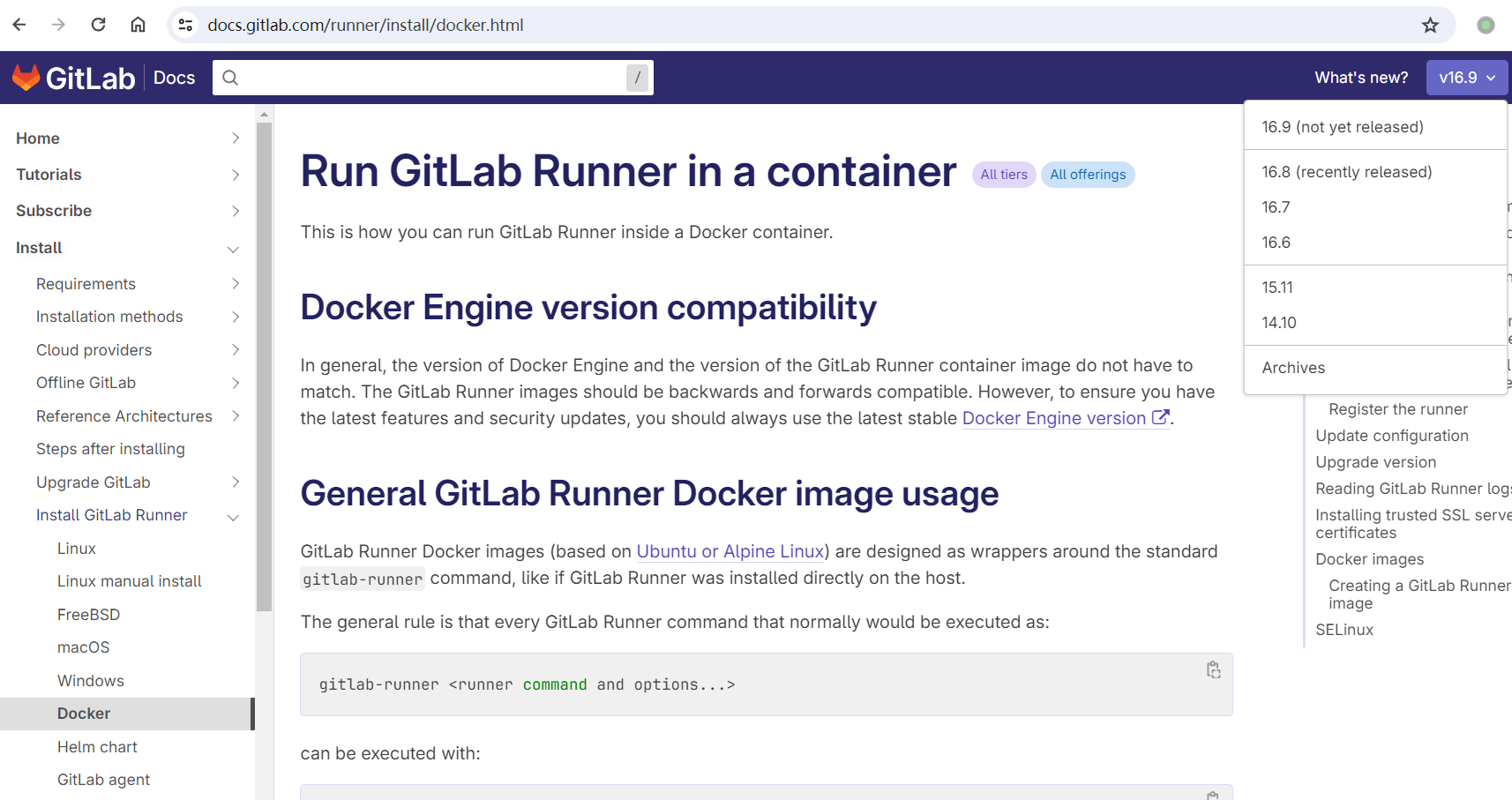Open site information in the address bar

click(185, 25)
